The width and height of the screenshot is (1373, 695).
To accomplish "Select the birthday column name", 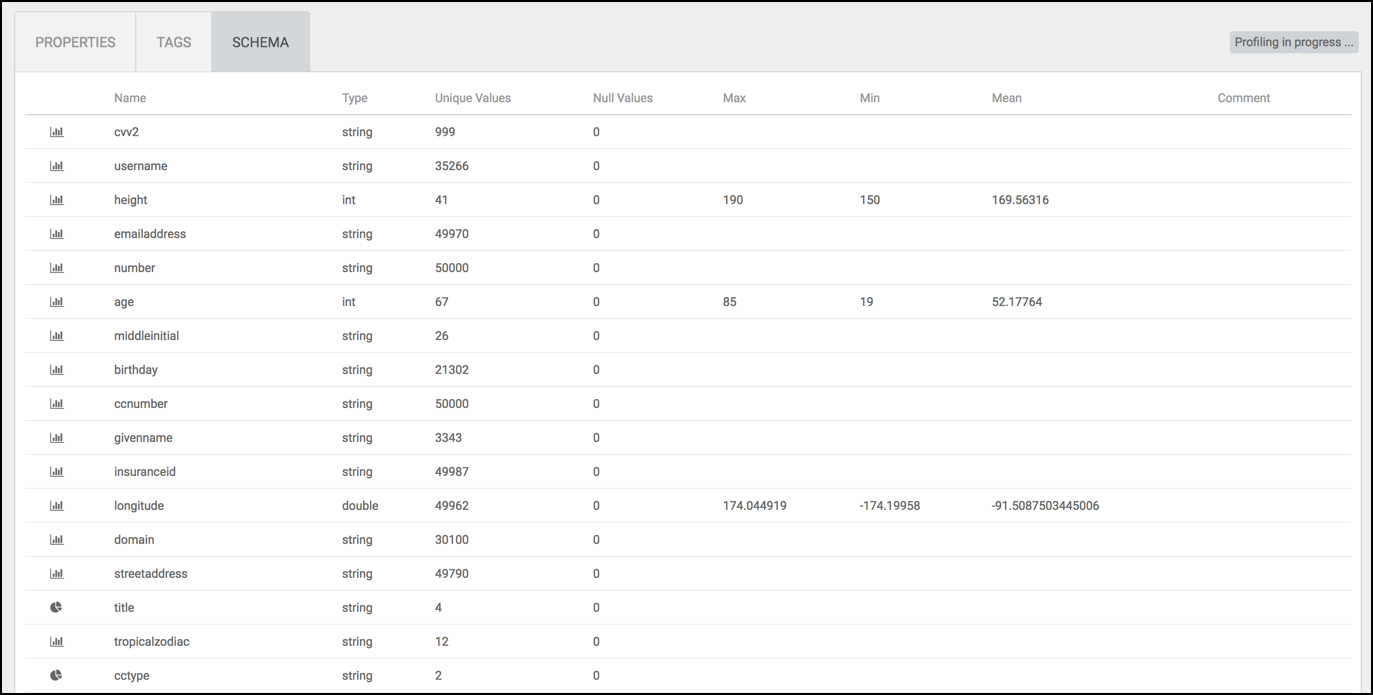I will point(136,370).
